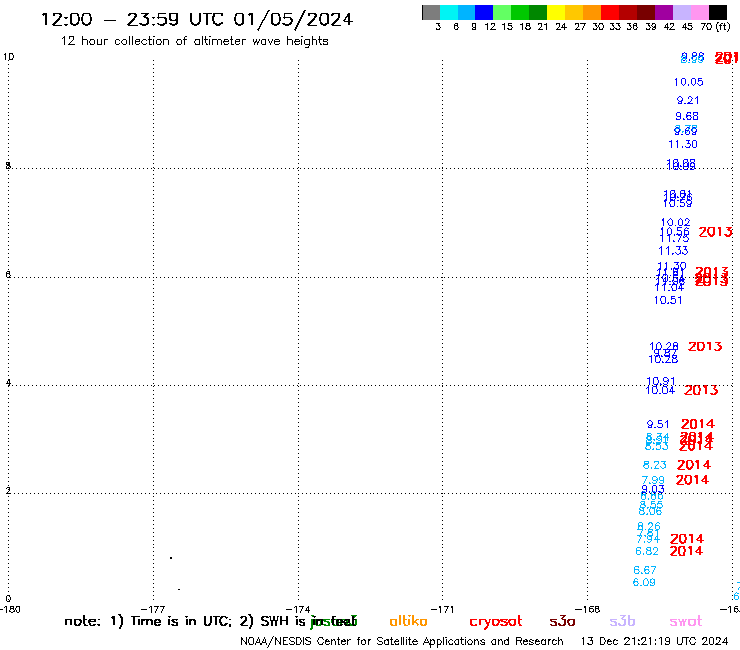Select the wave height value 6.82
The height and width of the screenshot is (650, 740).
(647, 551)
